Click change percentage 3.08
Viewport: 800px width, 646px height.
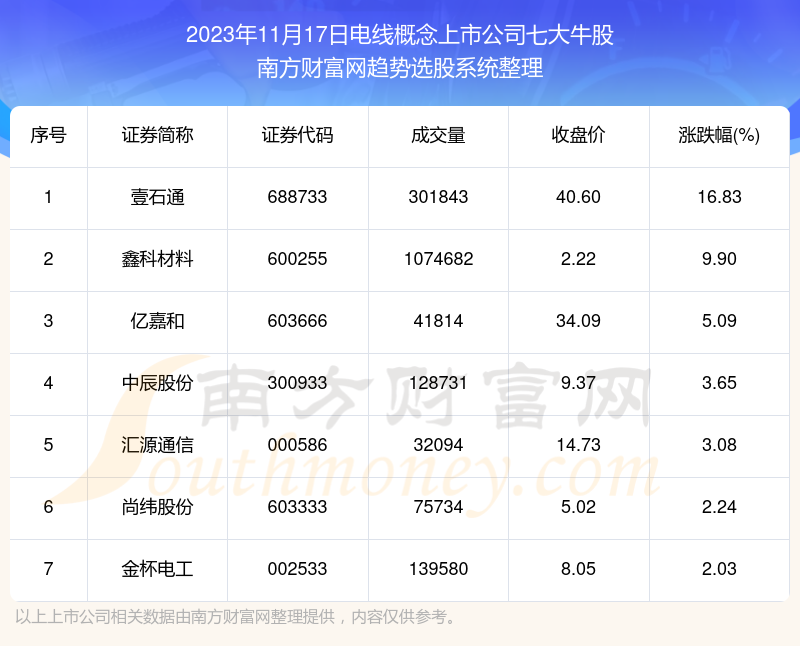click(x=719, y=445)
